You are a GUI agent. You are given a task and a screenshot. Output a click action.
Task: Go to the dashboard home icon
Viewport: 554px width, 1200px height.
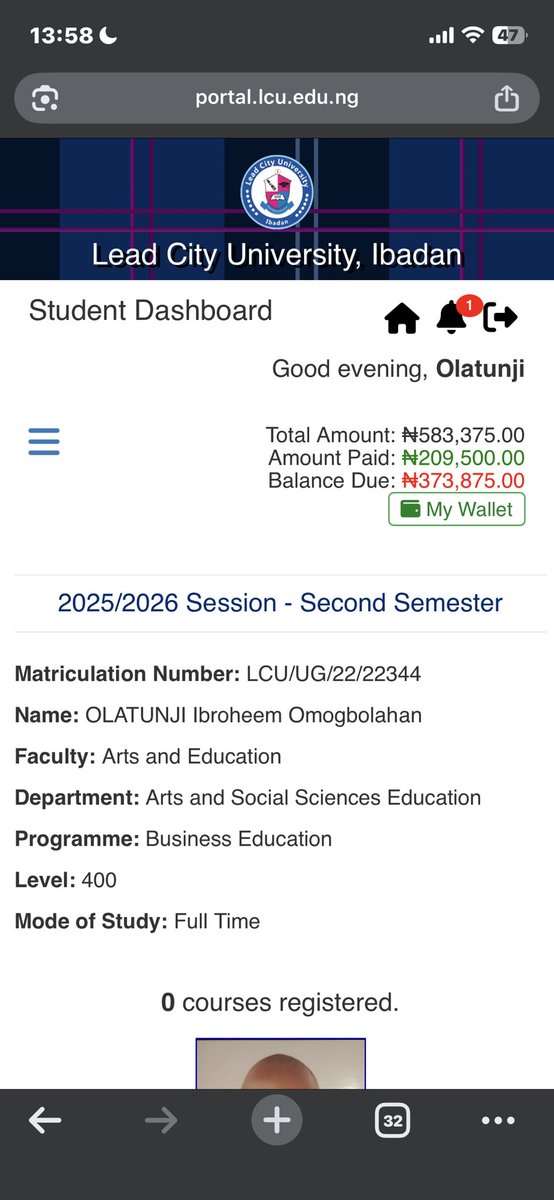tap(401, 319)
